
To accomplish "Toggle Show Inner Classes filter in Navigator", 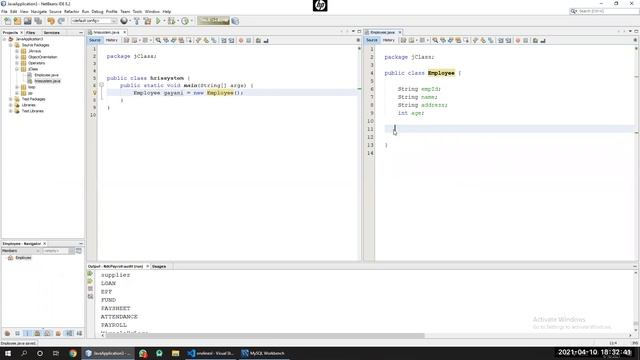I will [48, 333].
